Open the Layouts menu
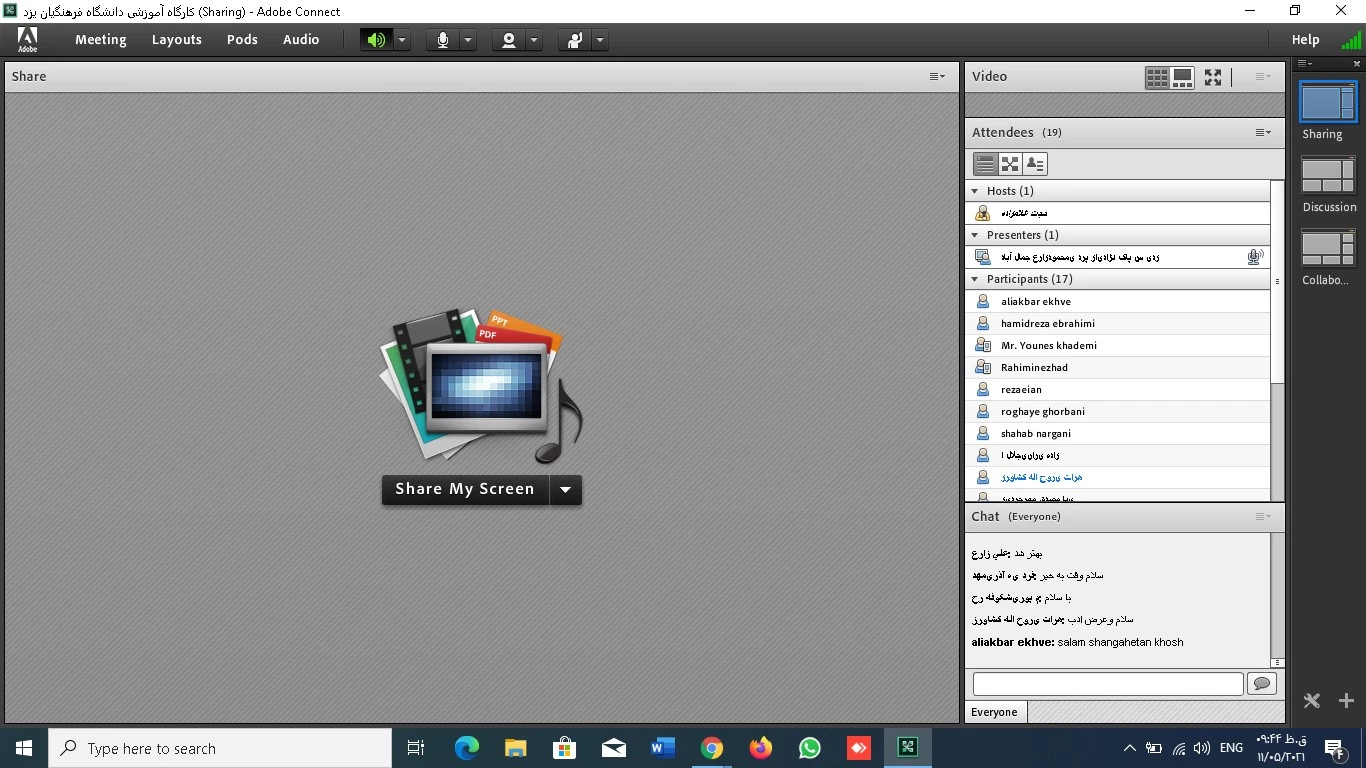This screenshot has width=1366, height=768. [177, 40]
